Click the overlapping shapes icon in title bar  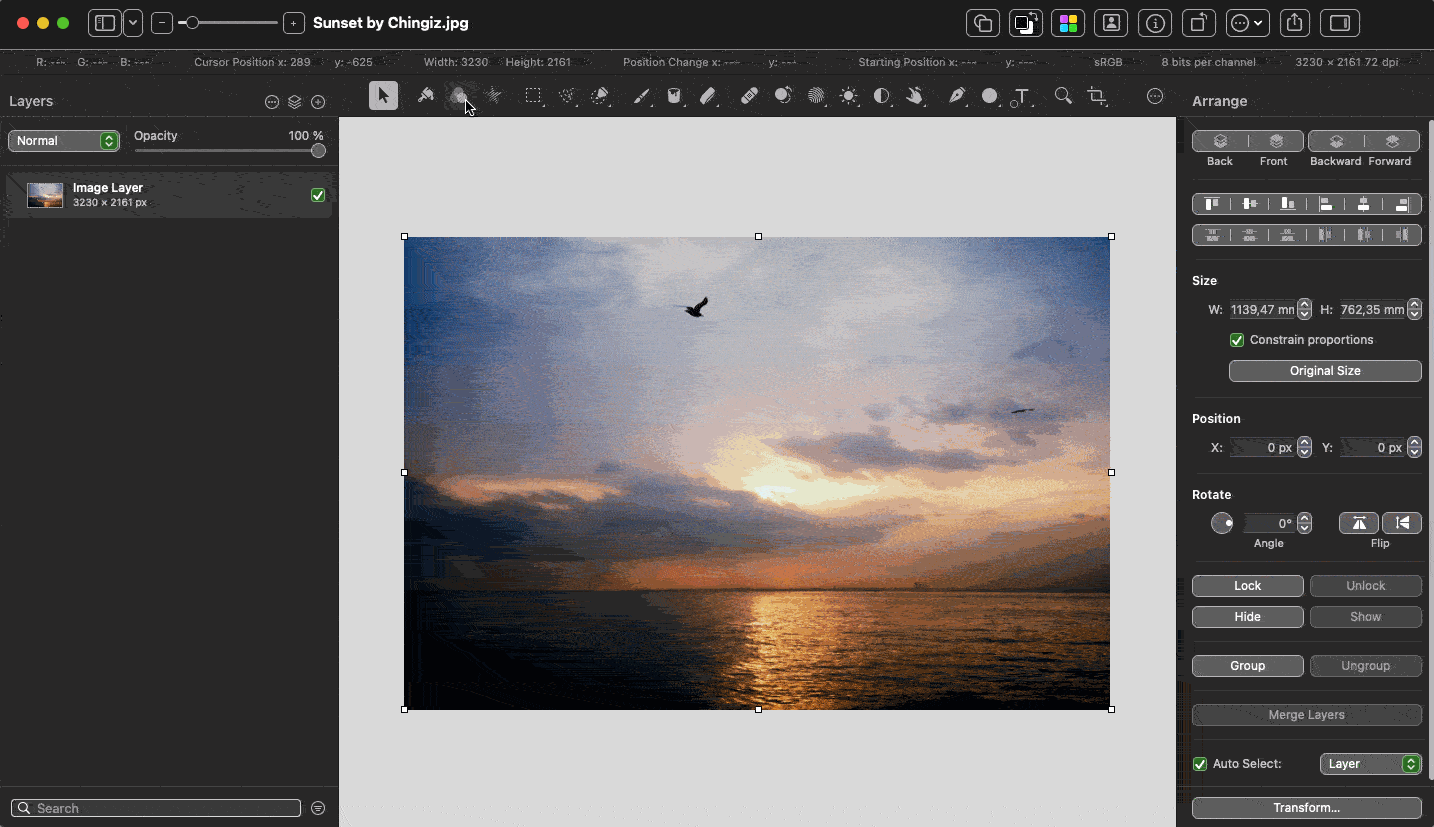(x=983, y=23)
